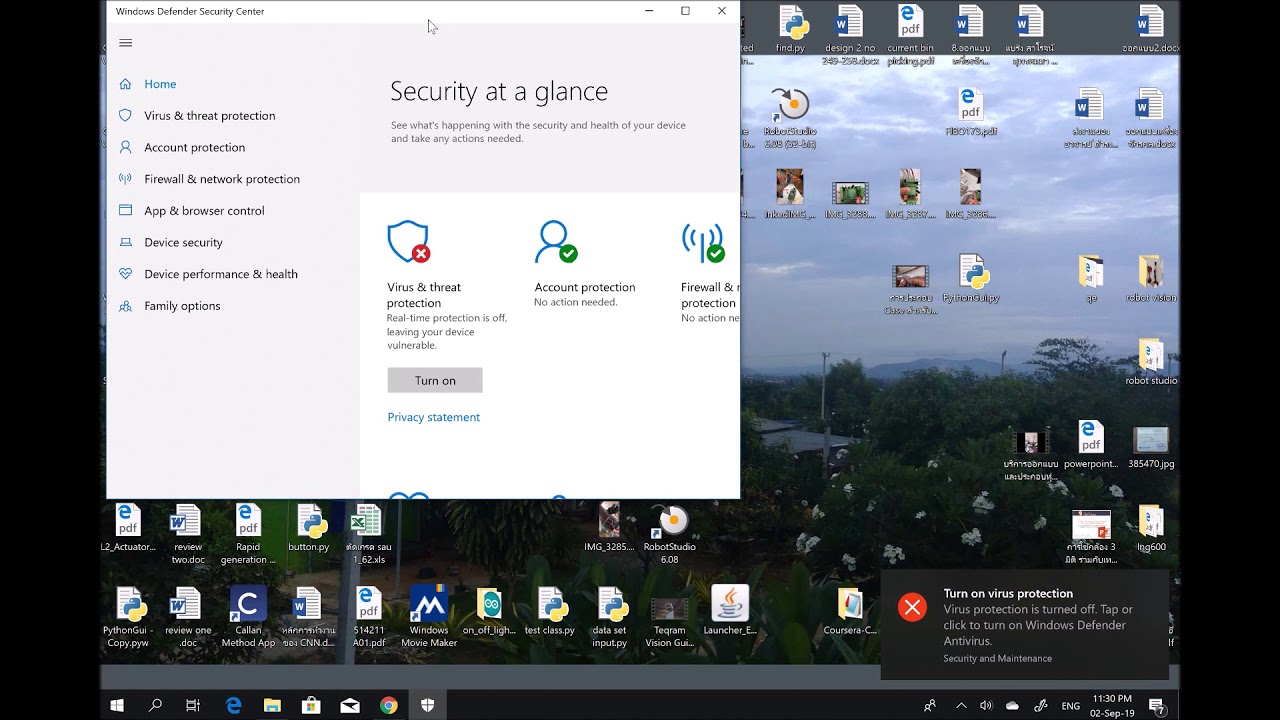
Task: Open App & browser control
Action: 204,211
